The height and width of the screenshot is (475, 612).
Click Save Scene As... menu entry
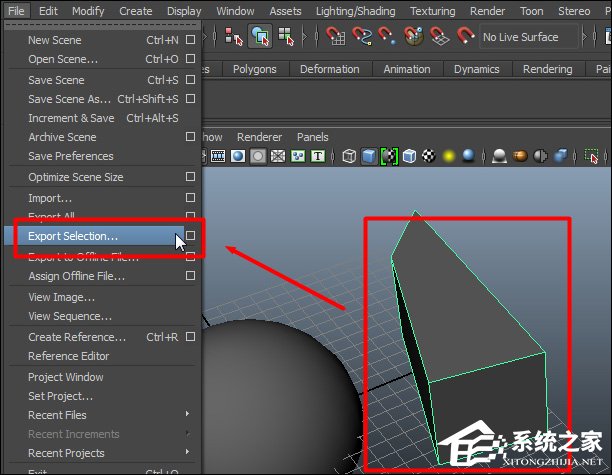(x=69, y=100)
